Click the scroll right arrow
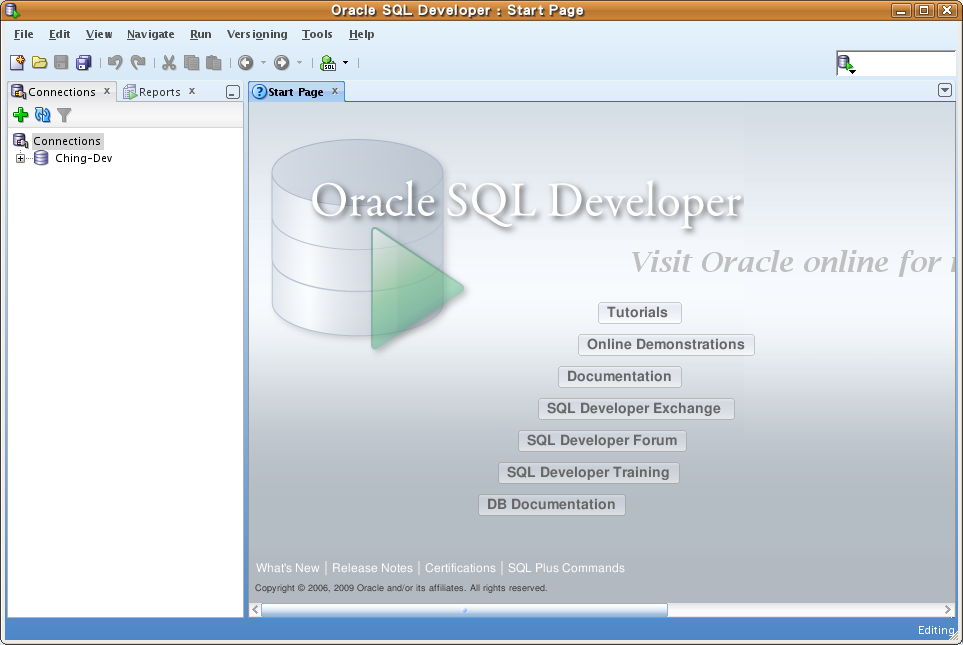 point(948,610)
